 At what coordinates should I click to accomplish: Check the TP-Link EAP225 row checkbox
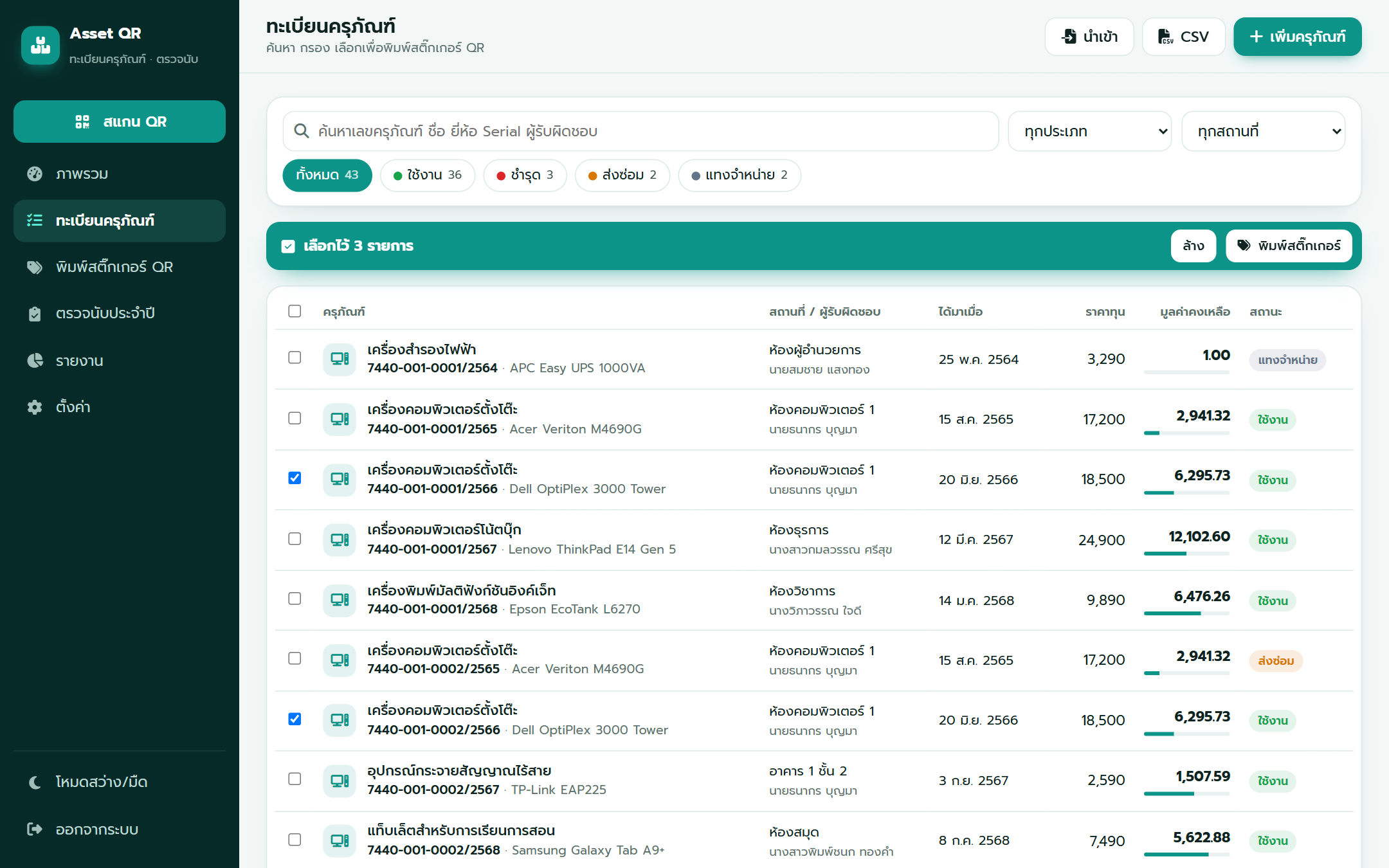(295, 779)
